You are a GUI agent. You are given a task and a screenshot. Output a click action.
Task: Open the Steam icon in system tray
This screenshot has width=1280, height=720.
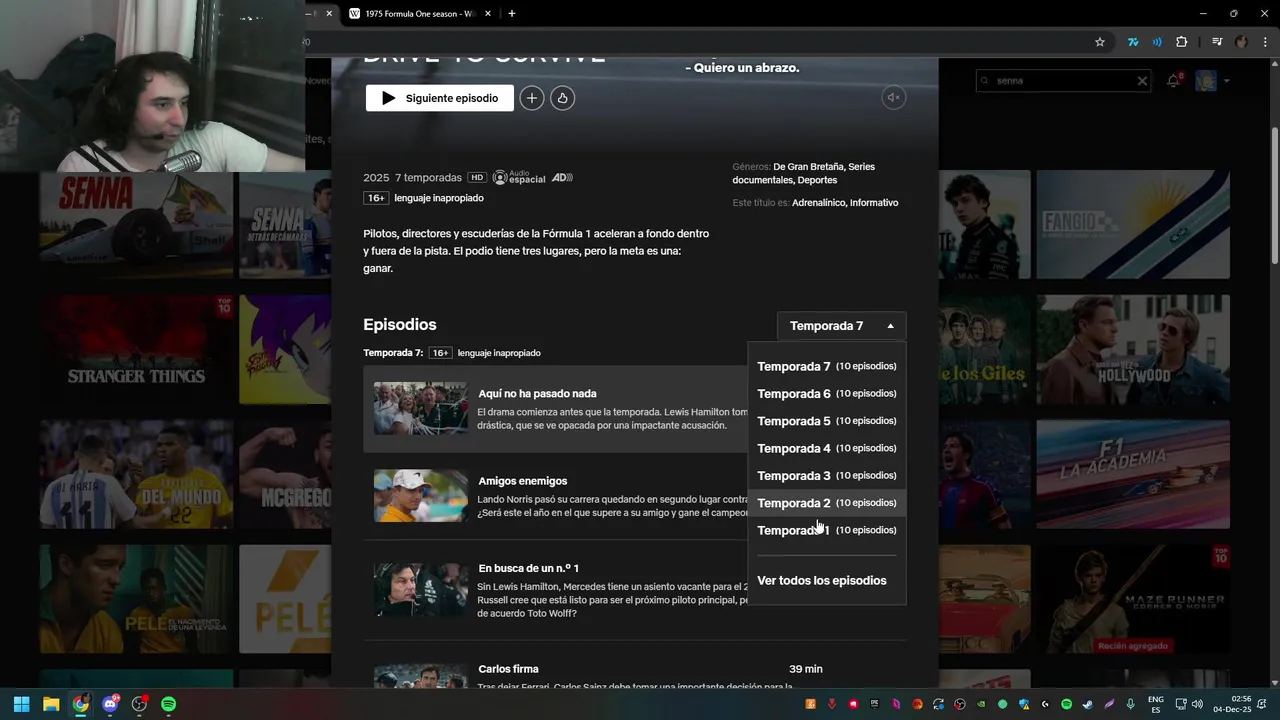1088,704
